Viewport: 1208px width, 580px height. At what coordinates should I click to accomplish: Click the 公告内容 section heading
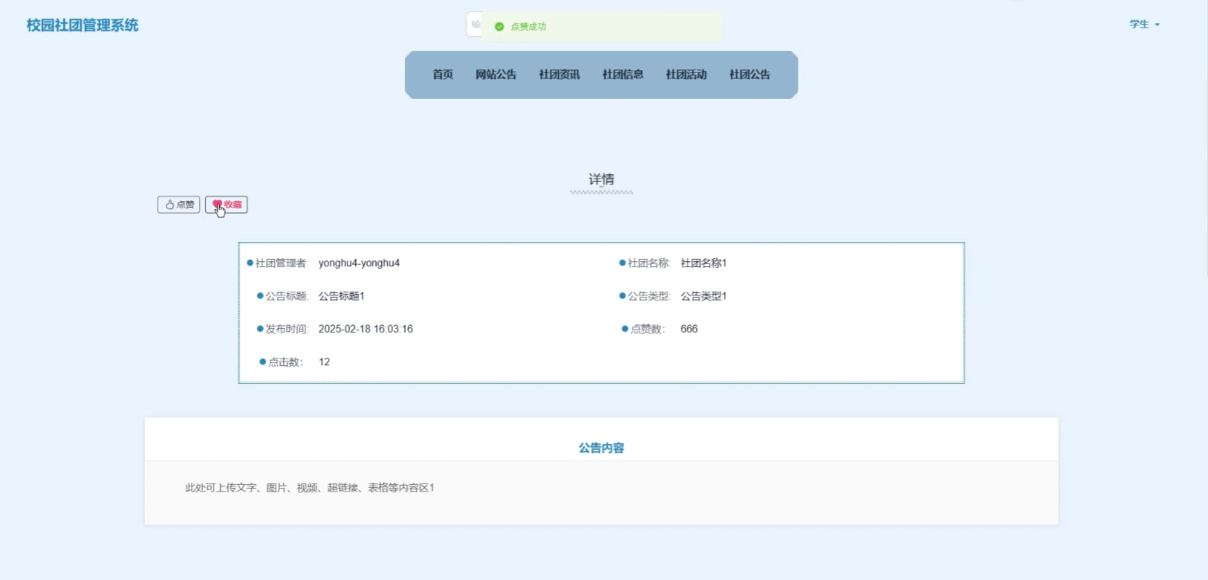601,448
